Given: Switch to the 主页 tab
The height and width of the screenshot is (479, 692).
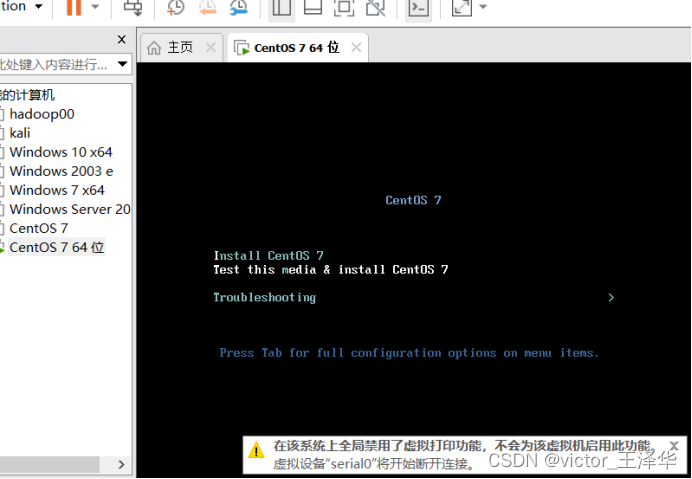Looking at the screenshot, I should click(x=181, y=47).
